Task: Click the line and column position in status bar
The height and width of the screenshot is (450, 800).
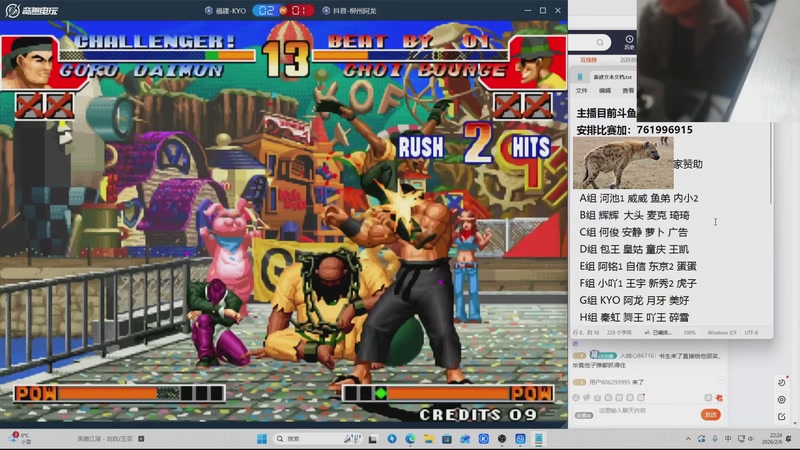Action: pyautogui.click(x=586, y=333)
